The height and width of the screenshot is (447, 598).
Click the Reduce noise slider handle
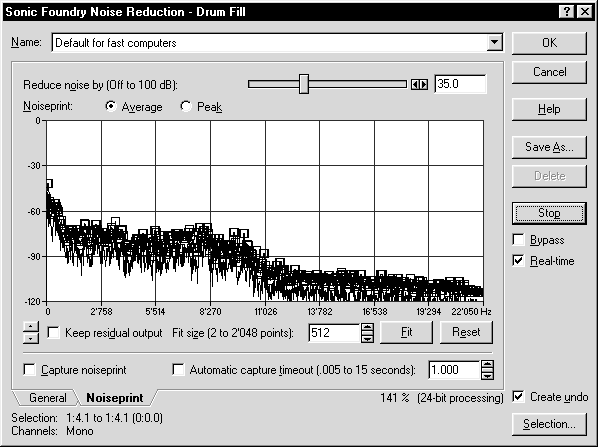[x=304, y=84]
